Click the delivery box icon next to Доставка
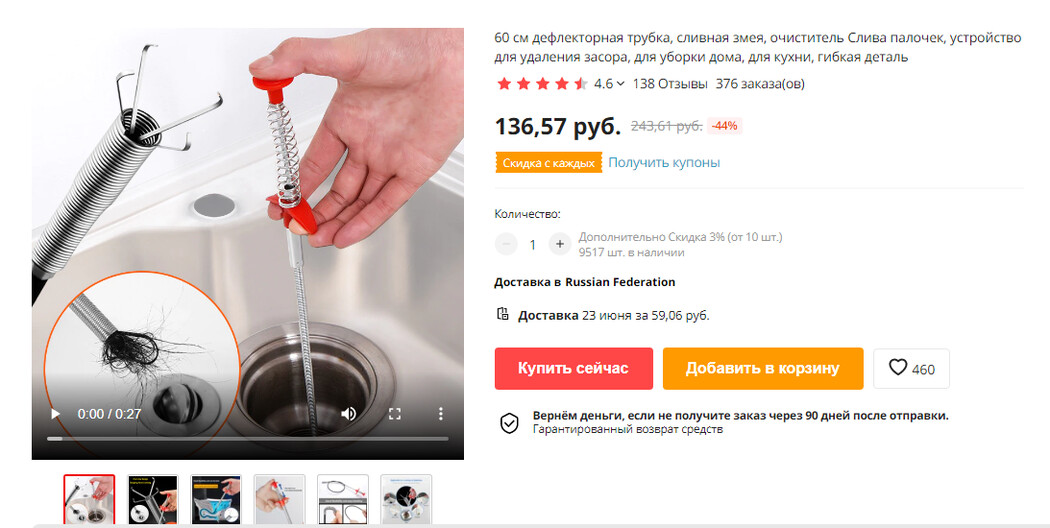This screenshot has width=1050, height=528. (x=503, y=314)
